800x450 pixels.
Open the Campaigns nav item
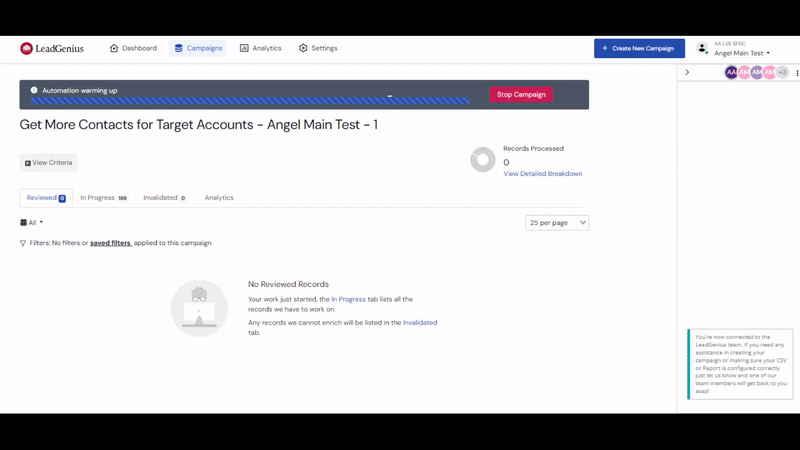click(198, 48)
